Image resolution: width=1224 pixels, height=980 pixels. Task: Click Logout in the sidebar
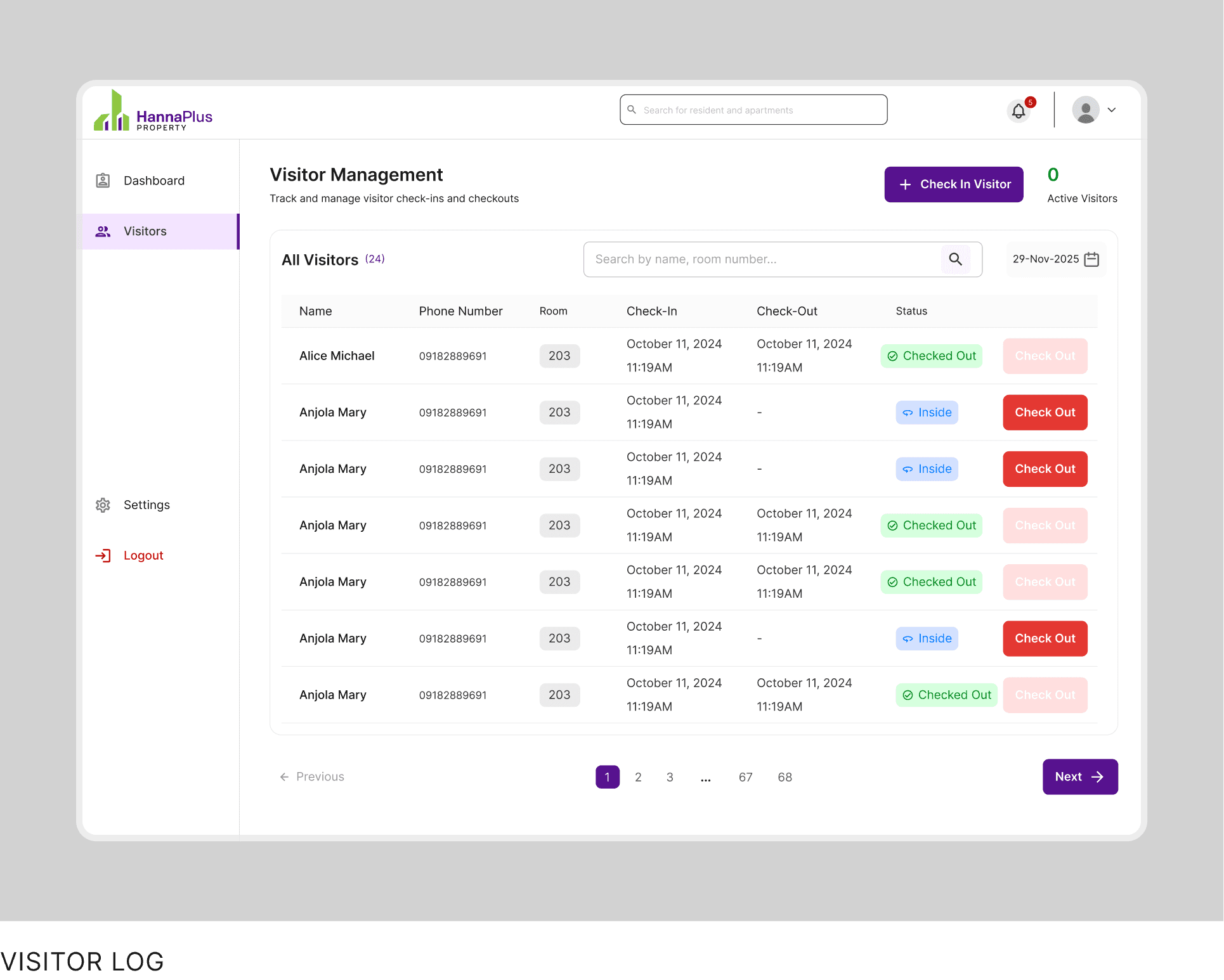tap(143, 556)
